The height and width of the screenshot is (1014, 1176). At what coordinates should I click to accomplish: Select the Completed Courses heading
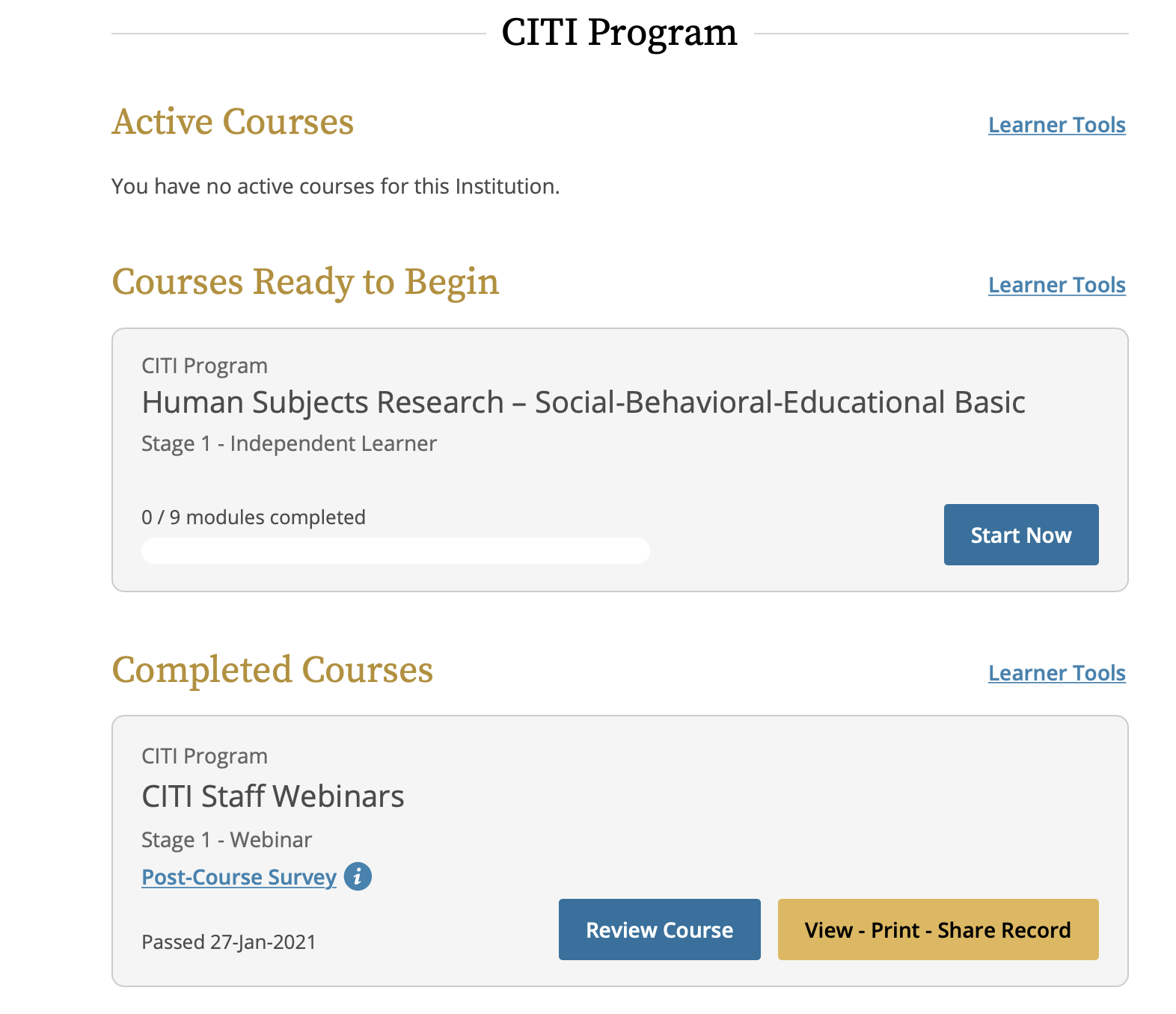pyautogui.click(x=272, y=671)
